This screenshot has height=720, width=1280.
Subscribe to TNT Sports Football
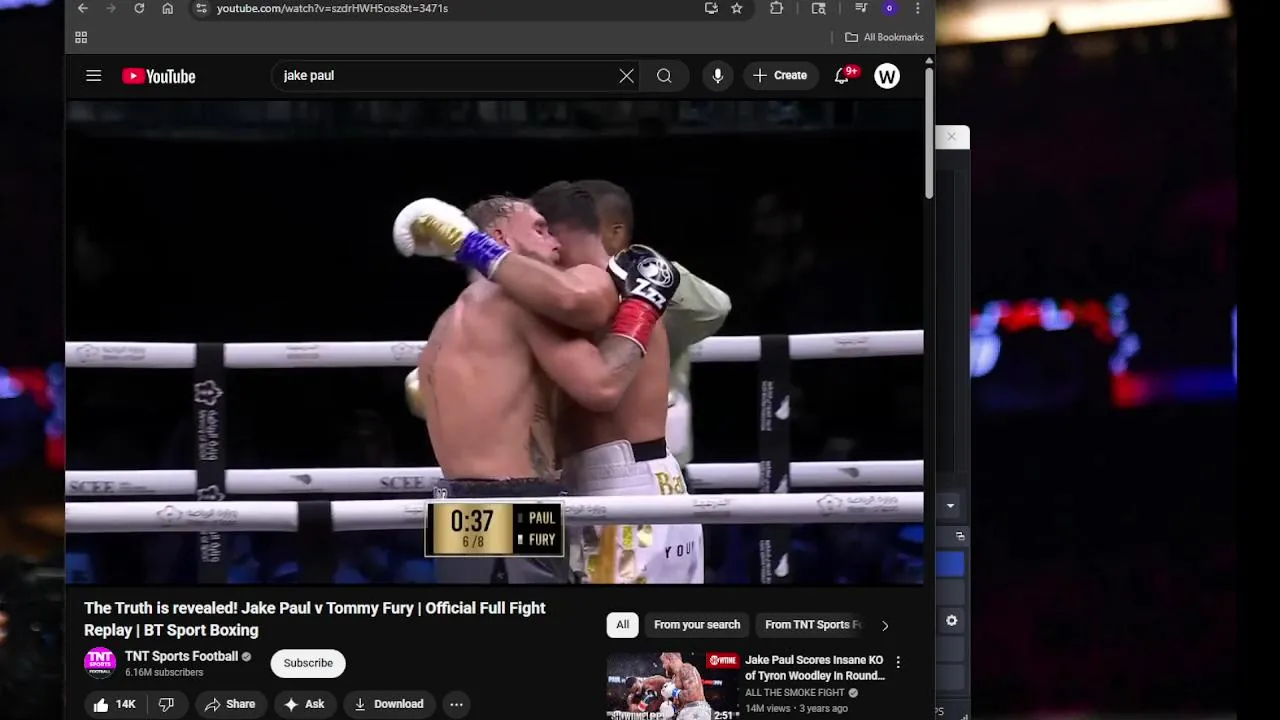[308, 663]
